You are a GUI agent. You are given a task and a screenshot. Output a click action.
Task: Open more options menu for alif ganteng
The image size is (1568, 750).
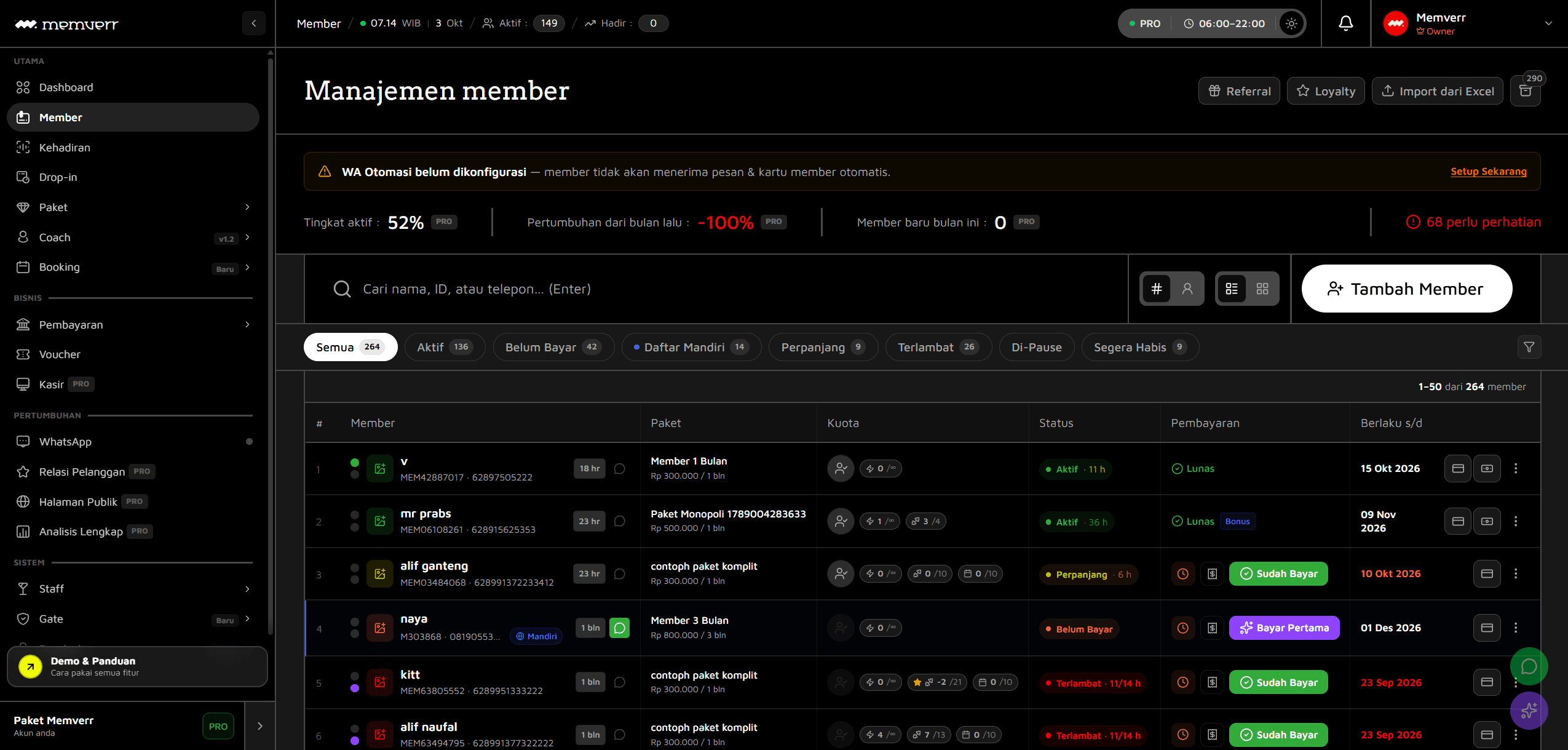(1516, 573)
